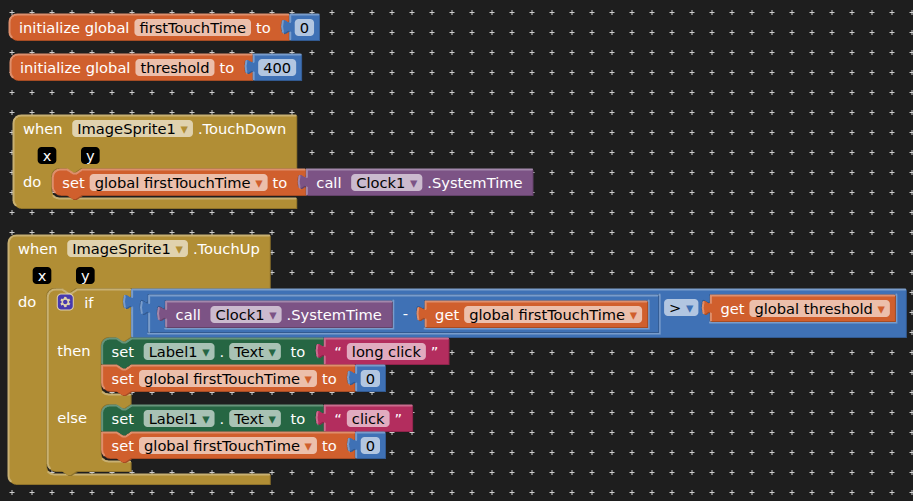Edit the "click" text string in else branch

[367, 419]
